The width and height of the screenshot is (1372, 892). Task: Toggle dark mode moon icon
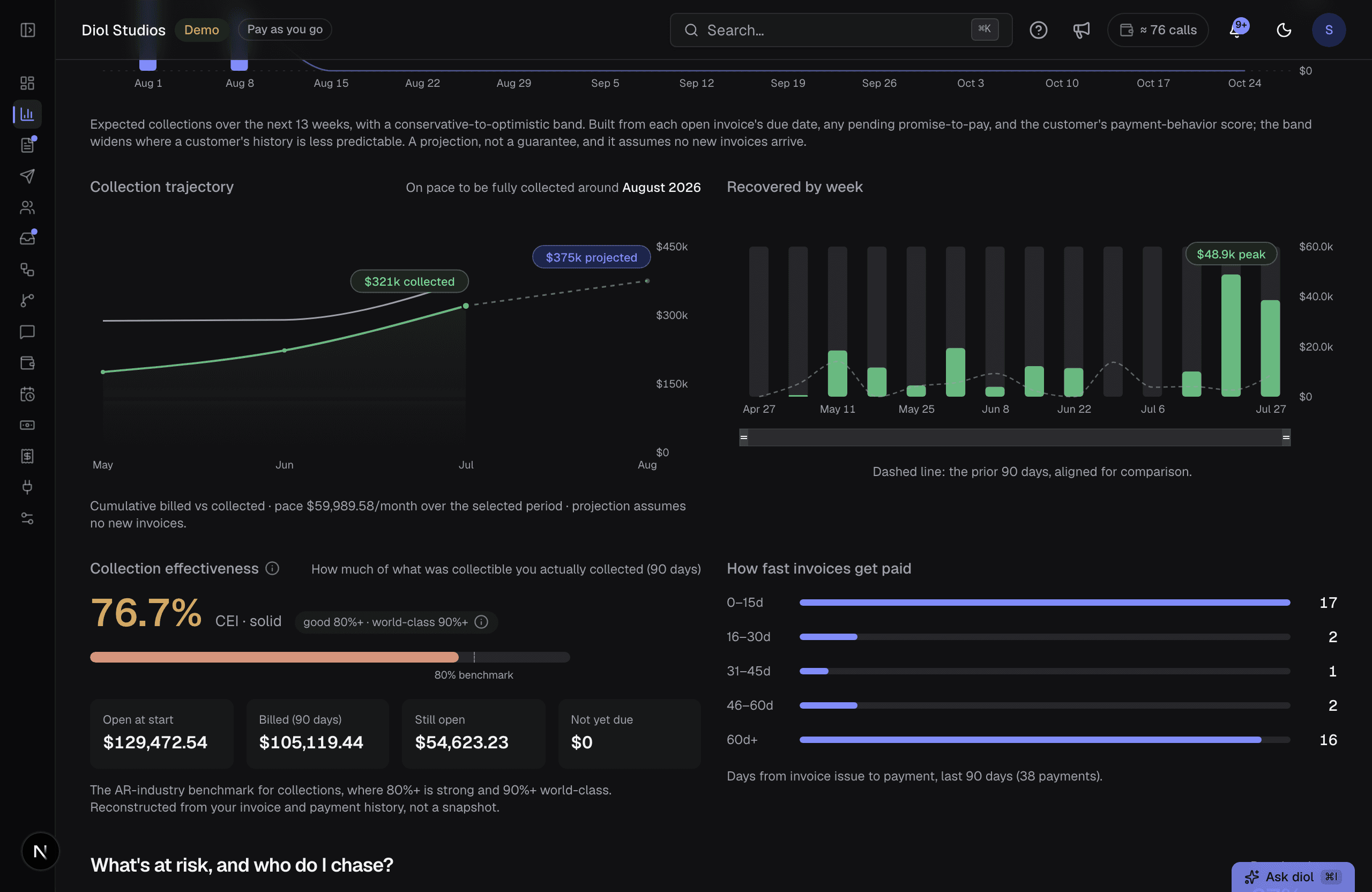[x=1284, y=30]
